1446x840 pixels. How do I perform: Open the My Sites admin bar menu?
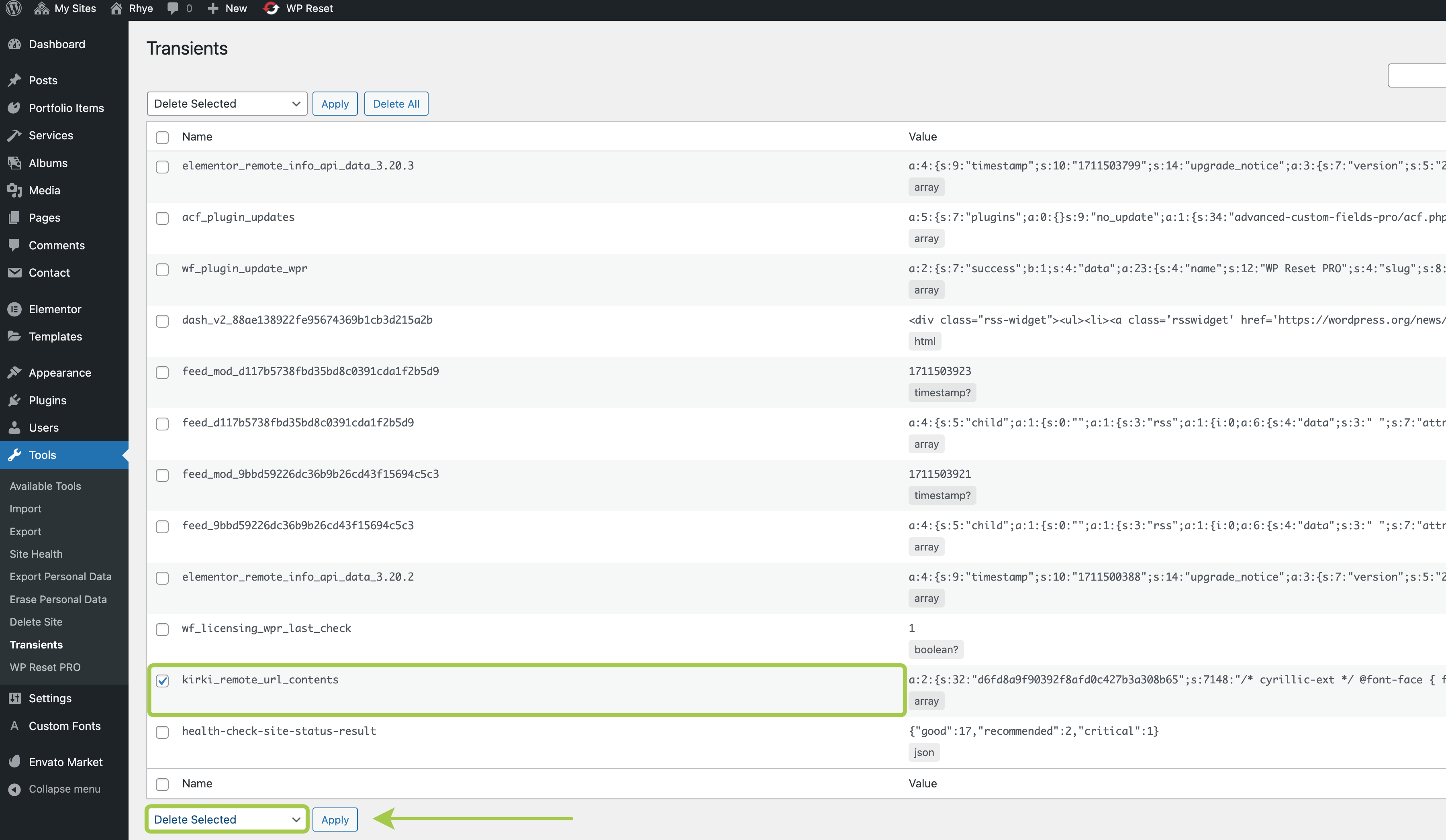coord(65,8)
